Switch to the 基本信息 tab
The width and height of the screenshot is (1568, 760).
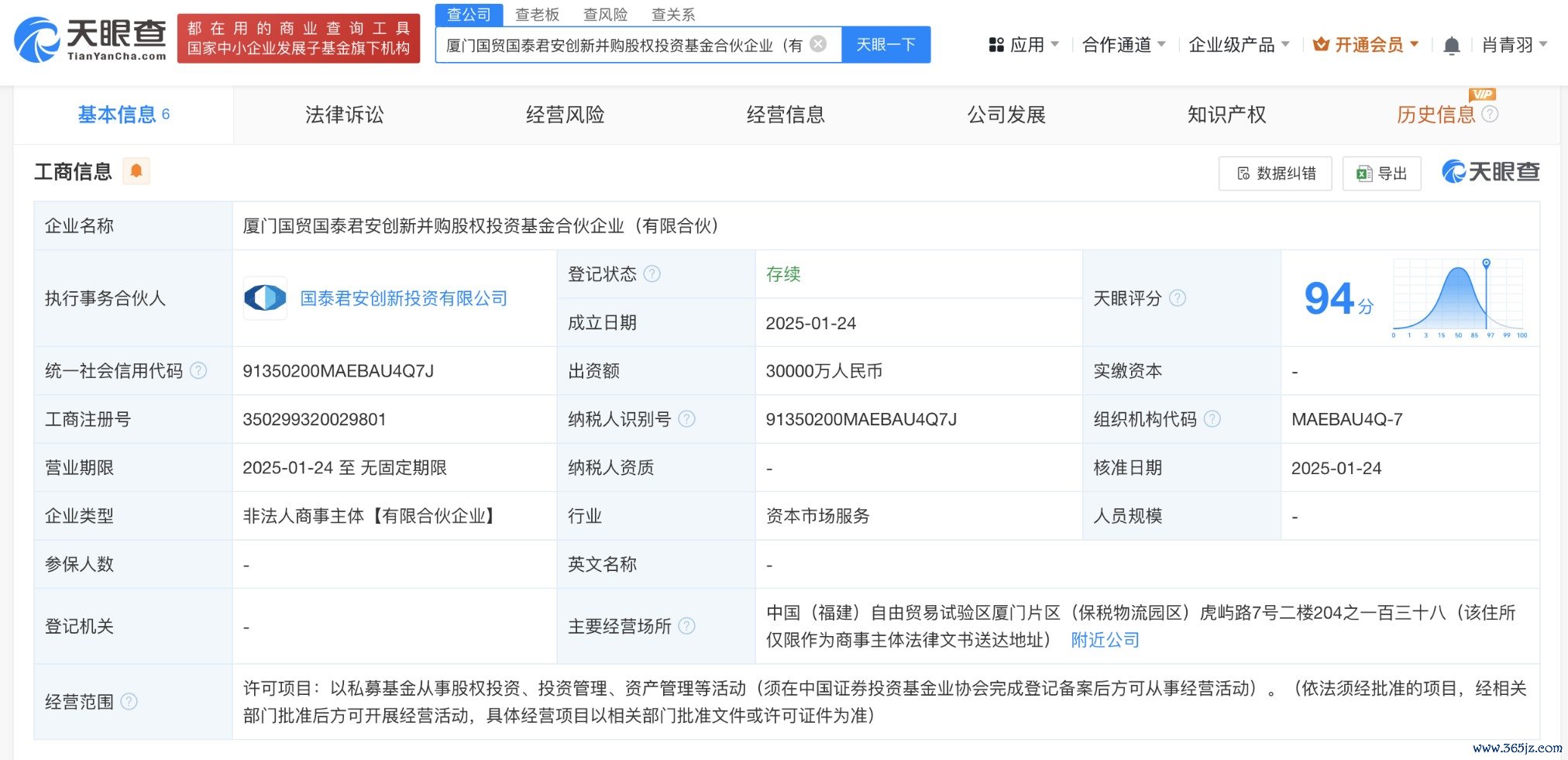click(124, 115)
